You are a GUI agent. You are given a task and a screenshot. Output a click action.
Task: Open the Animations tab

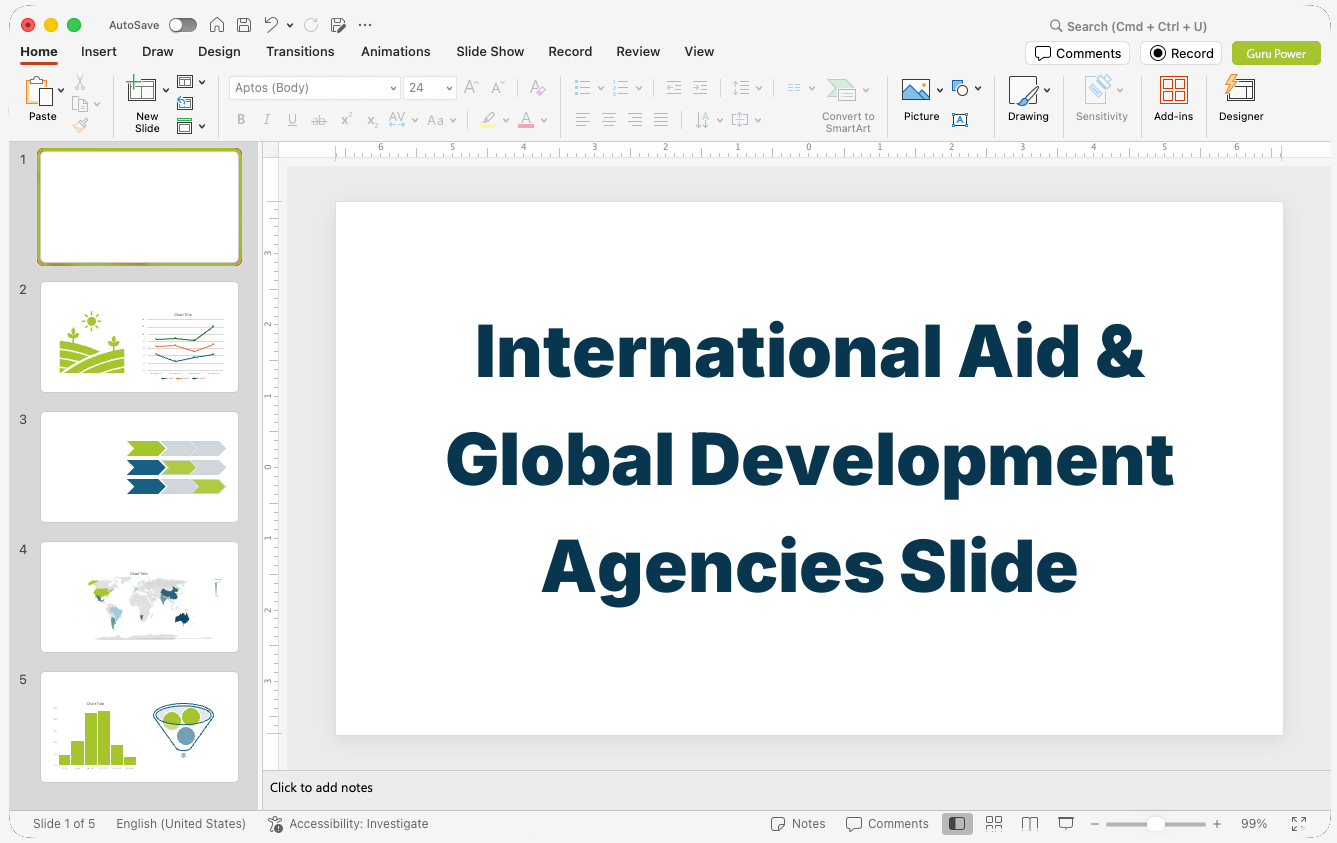pyautogui.click(x=396, y=52)
